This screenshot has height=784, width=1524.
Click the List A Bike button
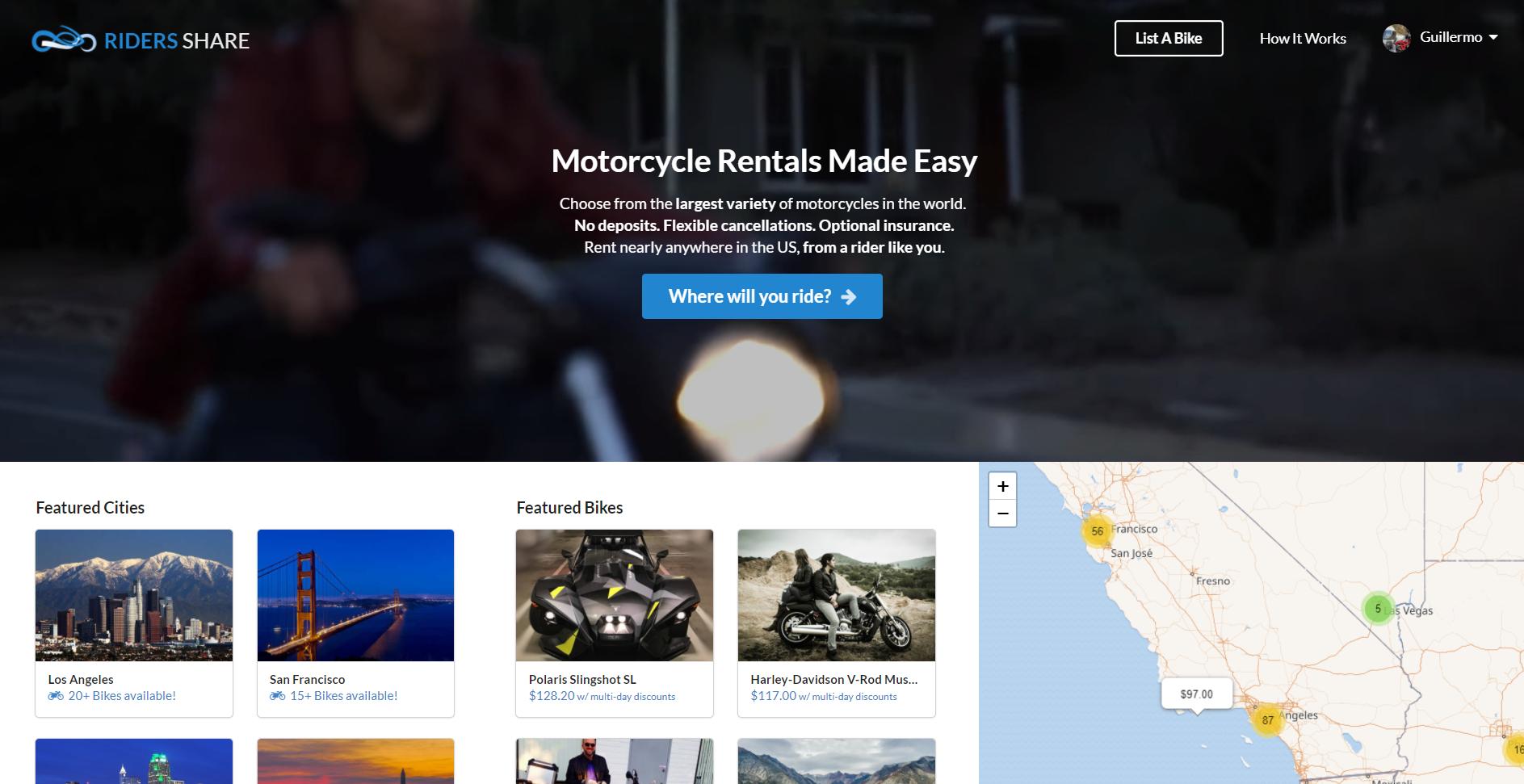coord(1169,38)
